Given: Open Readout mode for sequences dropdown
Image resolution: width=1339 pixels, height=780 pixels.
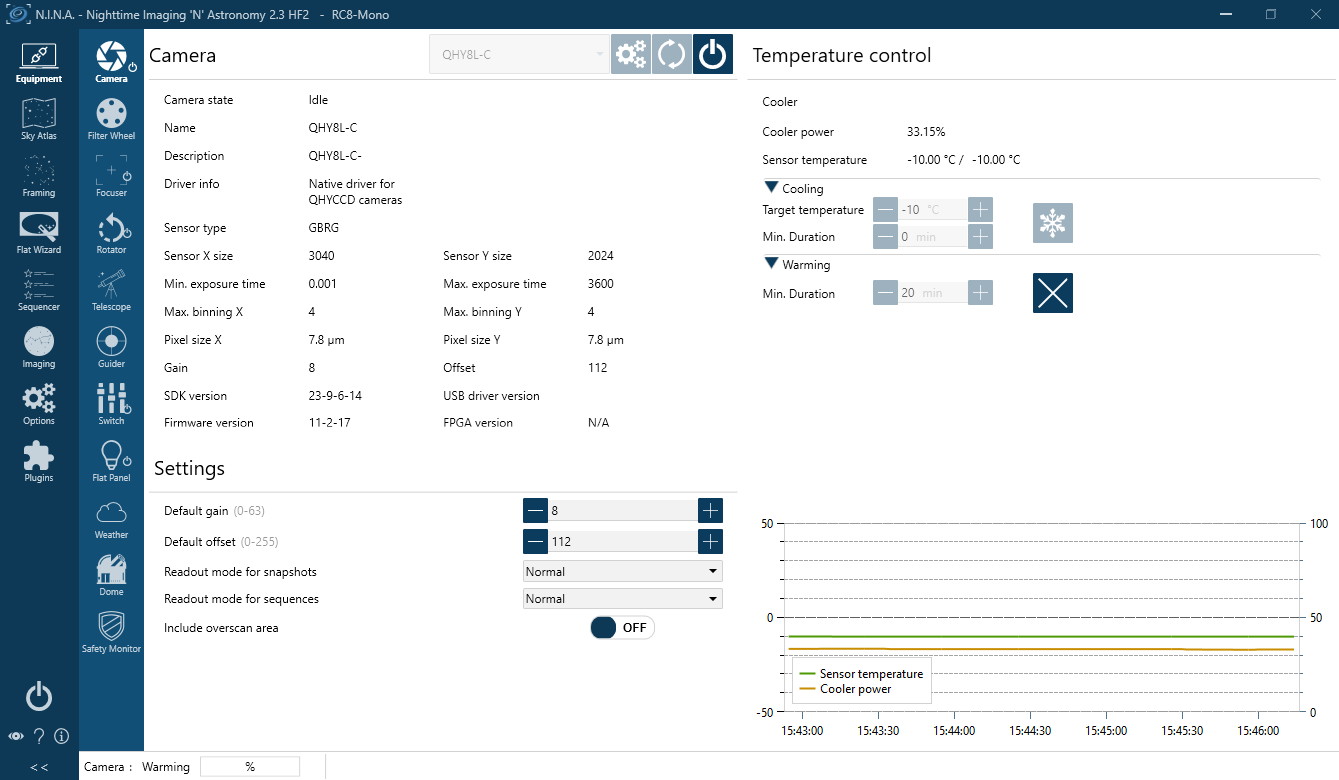Looking at the screenshot, I should [x=622, y=599].
